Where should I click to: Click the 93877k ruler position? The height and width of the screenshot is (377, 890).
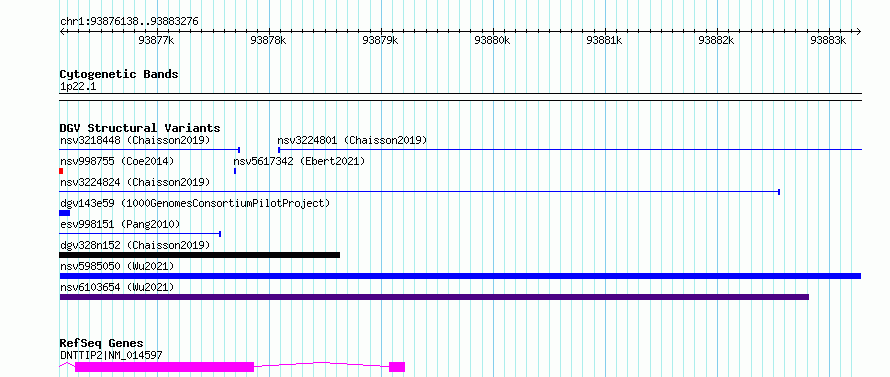tap(156, 40)
